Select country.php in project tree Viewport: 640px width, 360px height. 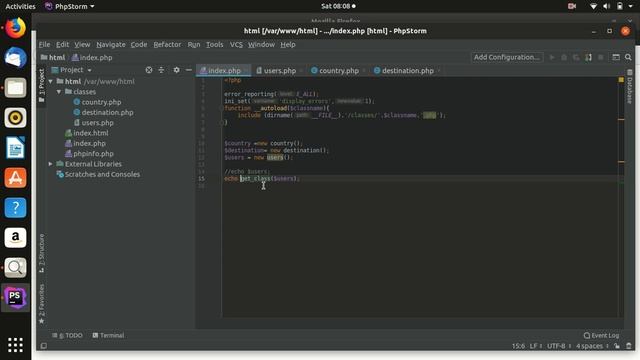pos(101,102)
